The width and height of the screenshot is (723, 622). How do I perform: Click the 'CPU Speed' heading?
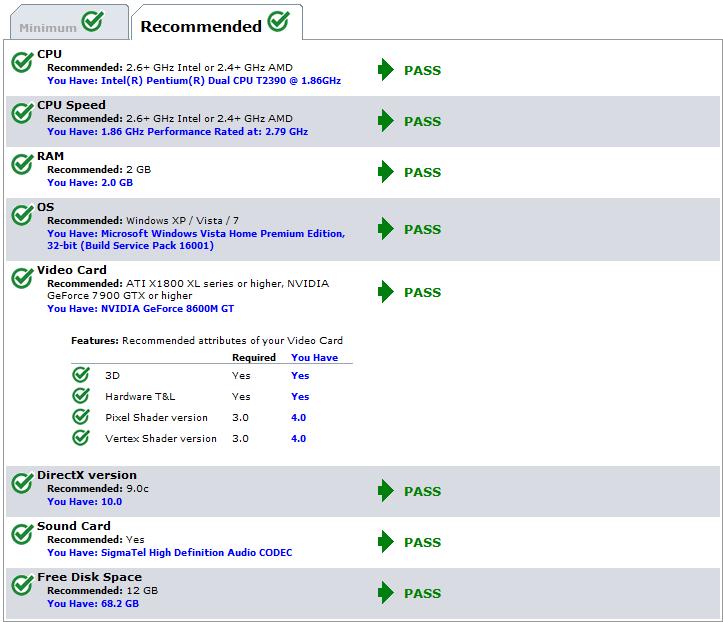[71, 105]
